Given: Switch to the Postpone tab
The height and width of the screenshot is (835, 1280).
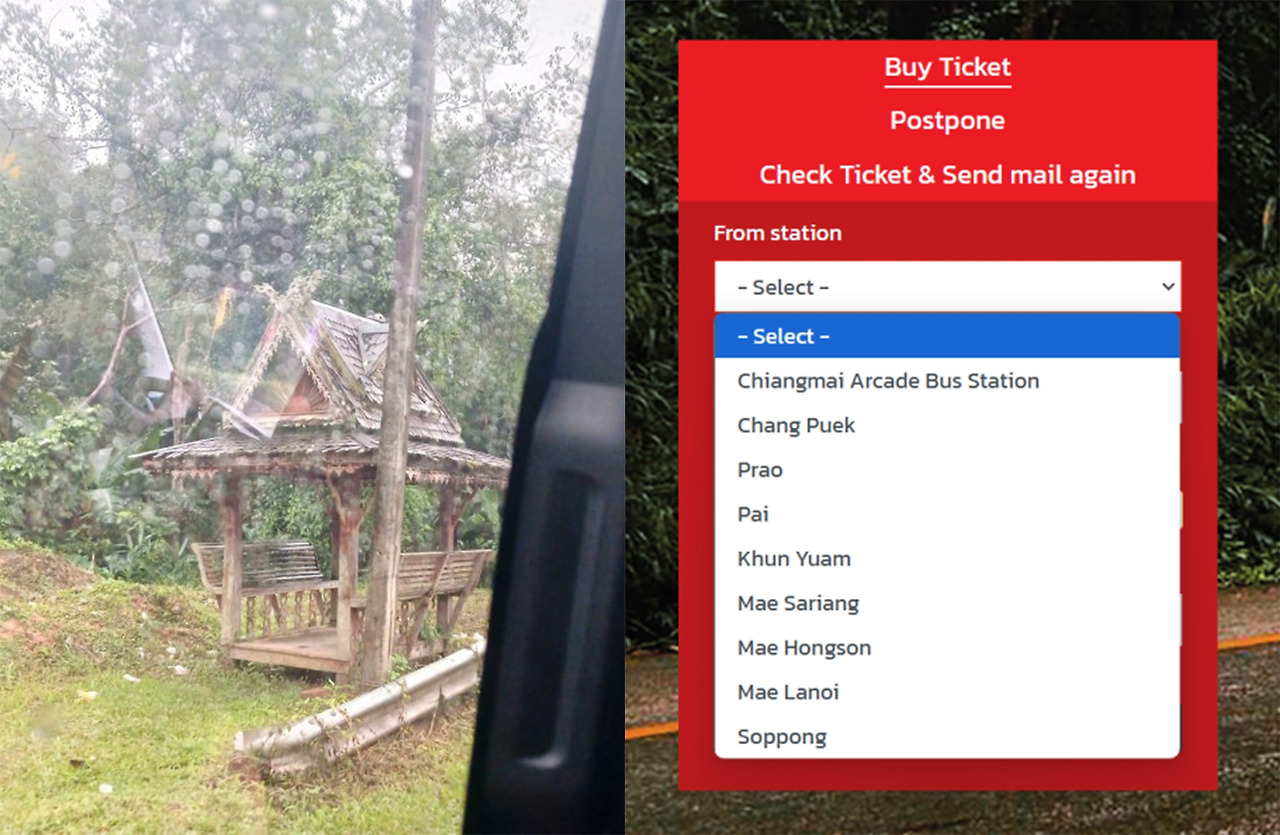Looking at the screenshot, I should pyautogui.click(x=947, y=121).
